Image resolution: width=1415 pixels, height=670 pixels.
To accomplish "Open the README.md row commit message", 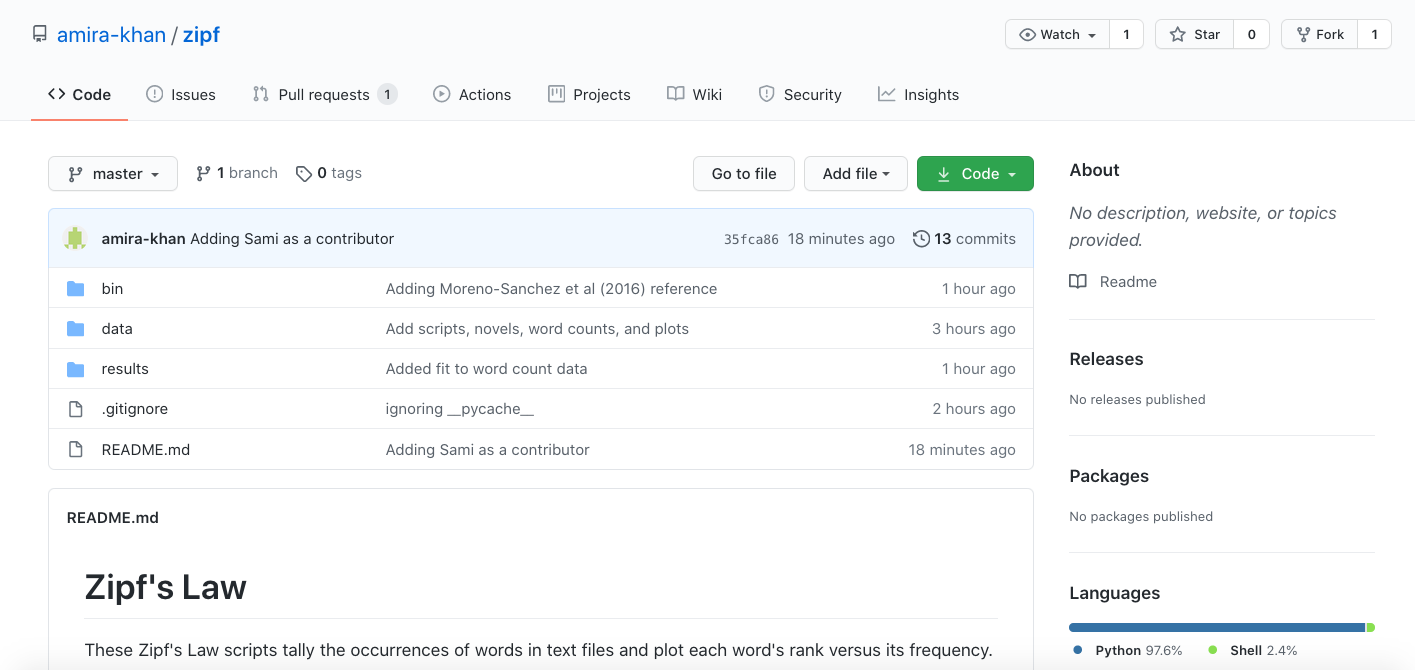I will coord(488,449).
